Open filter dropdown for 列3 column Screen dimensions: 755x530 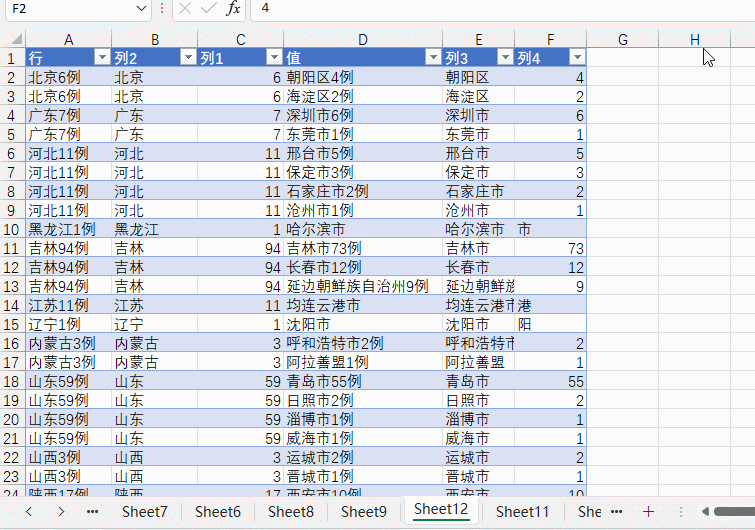tap(505, 58)
